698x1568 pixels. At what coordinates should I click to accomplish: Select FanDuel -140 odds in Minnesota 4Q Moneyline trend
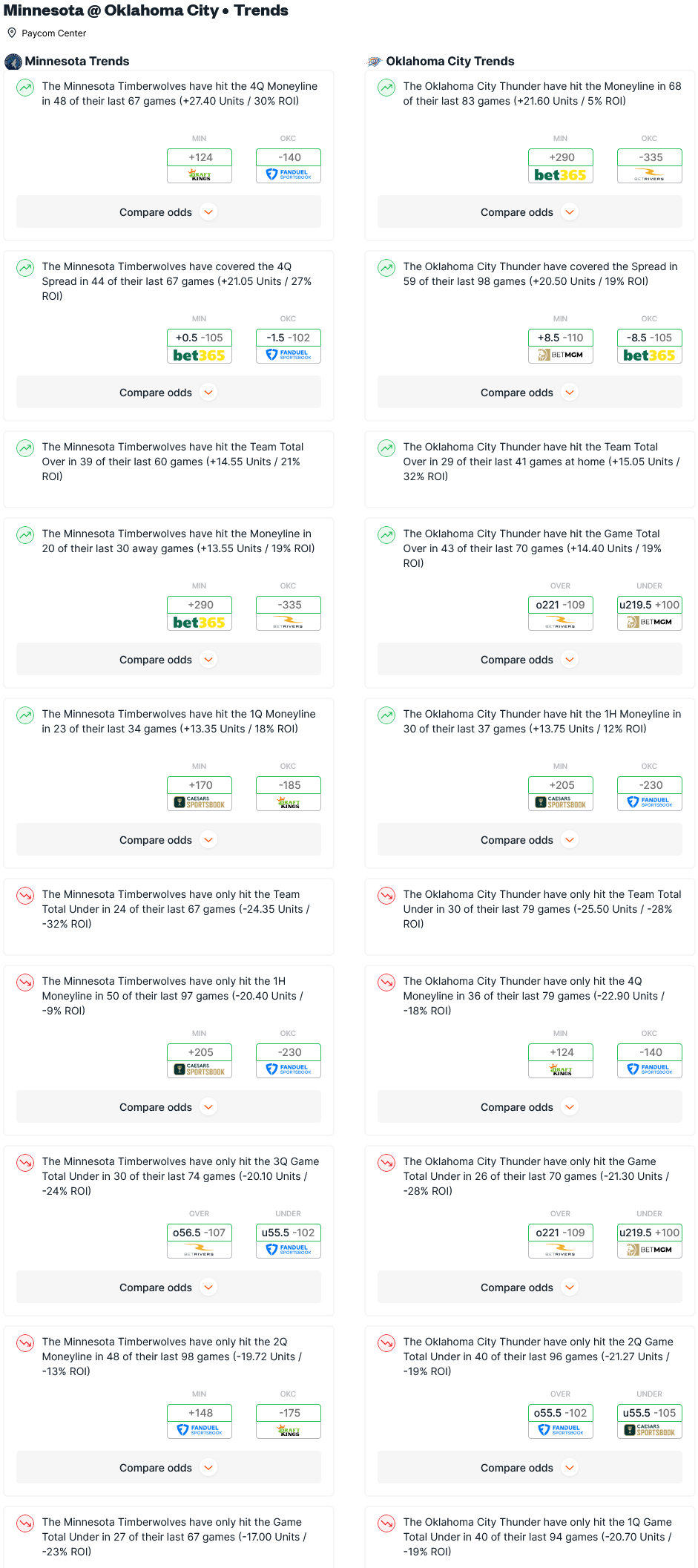tap(289, 165)
